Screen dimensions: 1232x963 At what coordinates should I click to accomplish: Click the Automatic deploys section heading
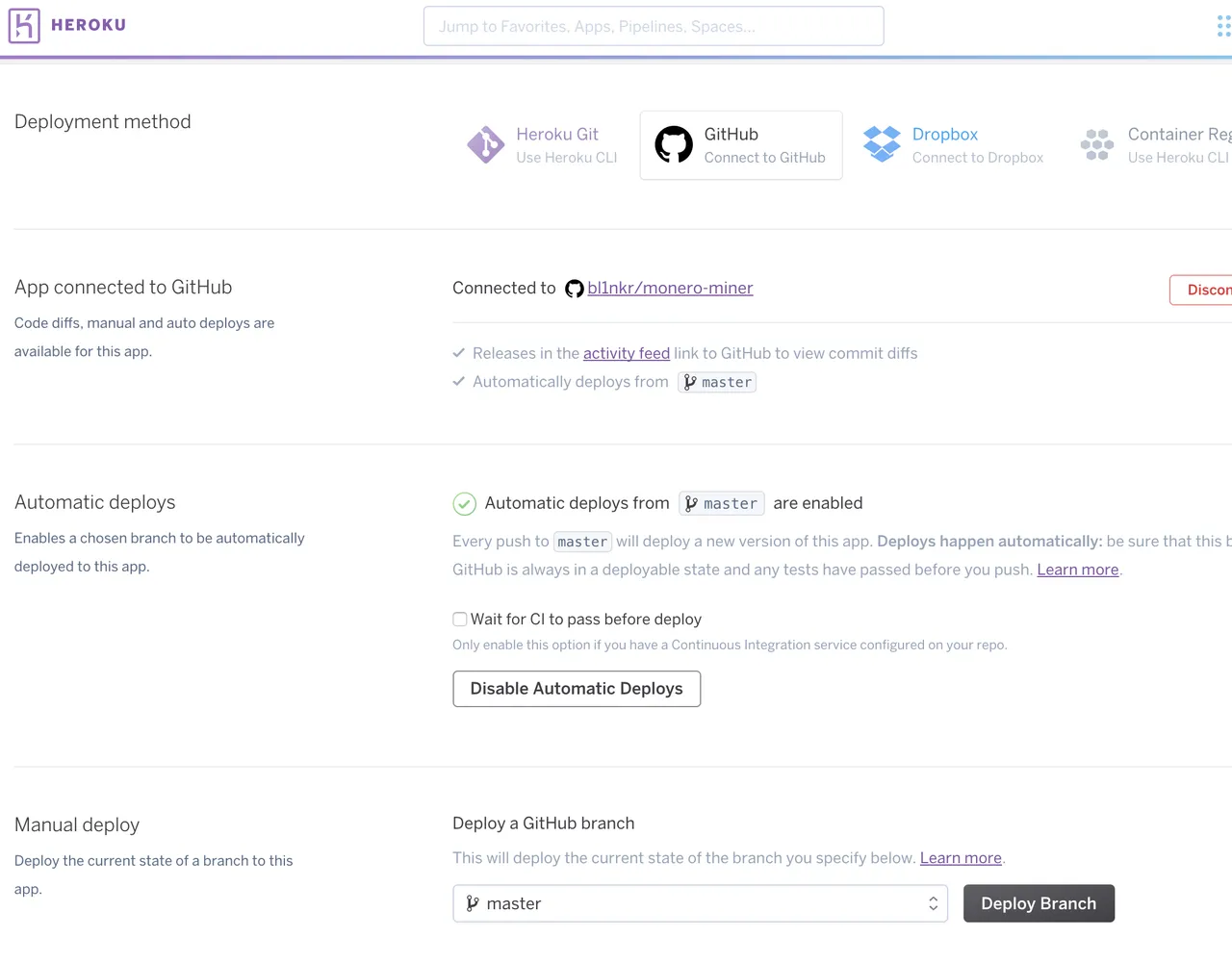pyautogui.click(x=95, y=502)
